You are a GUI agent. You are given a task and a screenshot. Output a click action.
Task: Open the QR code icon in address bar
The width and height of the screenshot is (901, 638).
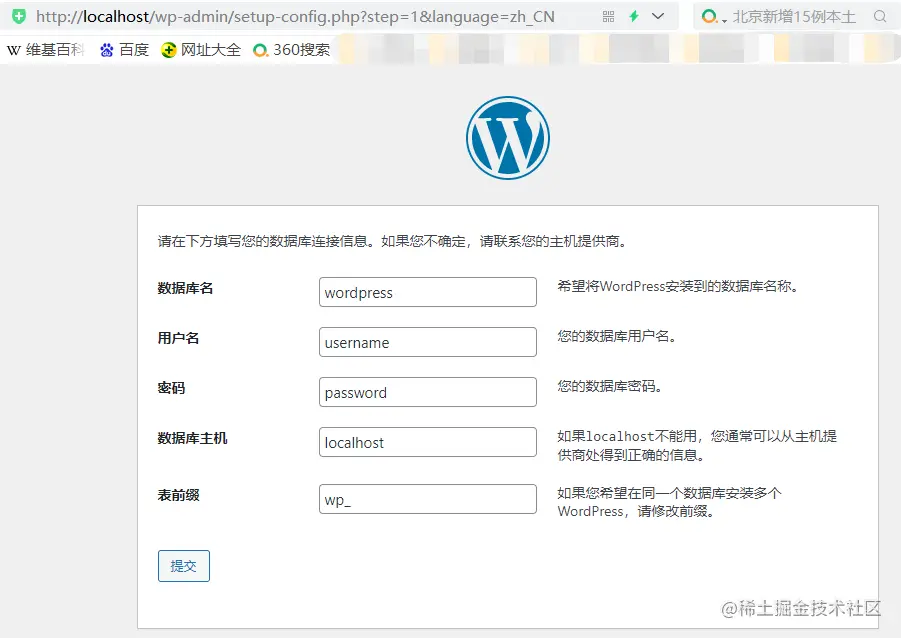[609, 17]
